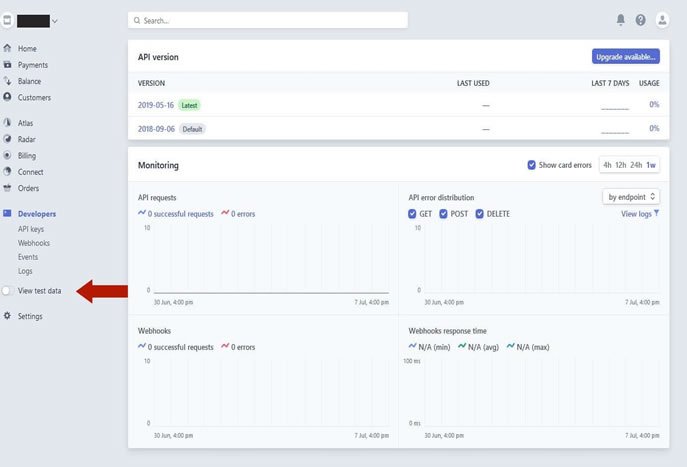
Task: Open the by endpoint dropdown
Action: coord(631,197)
